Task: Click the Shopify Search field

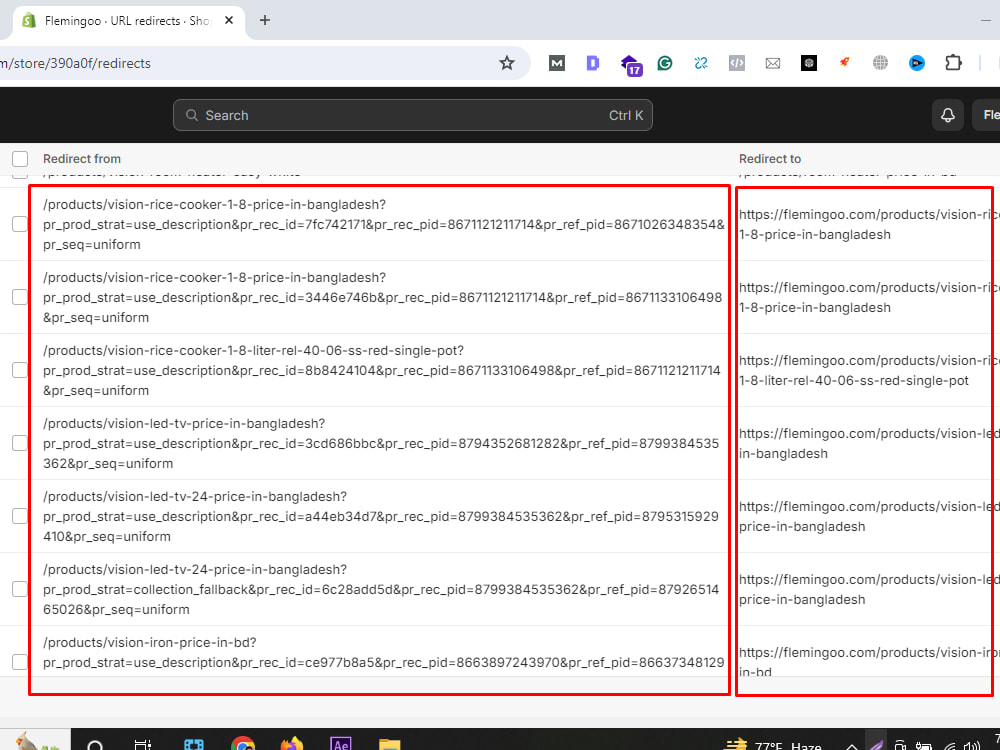Action: pyautogui.click(x=413, y=115)
